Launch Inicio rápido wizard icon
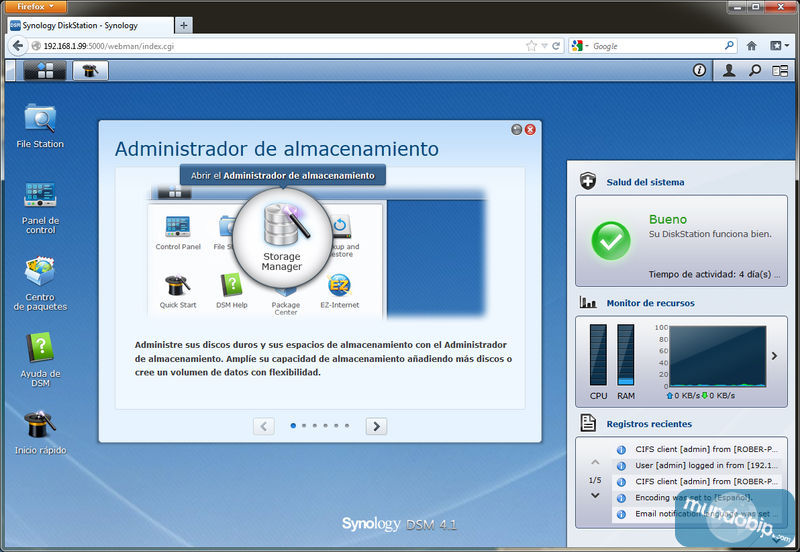The image size is (800, 552). 40,433
